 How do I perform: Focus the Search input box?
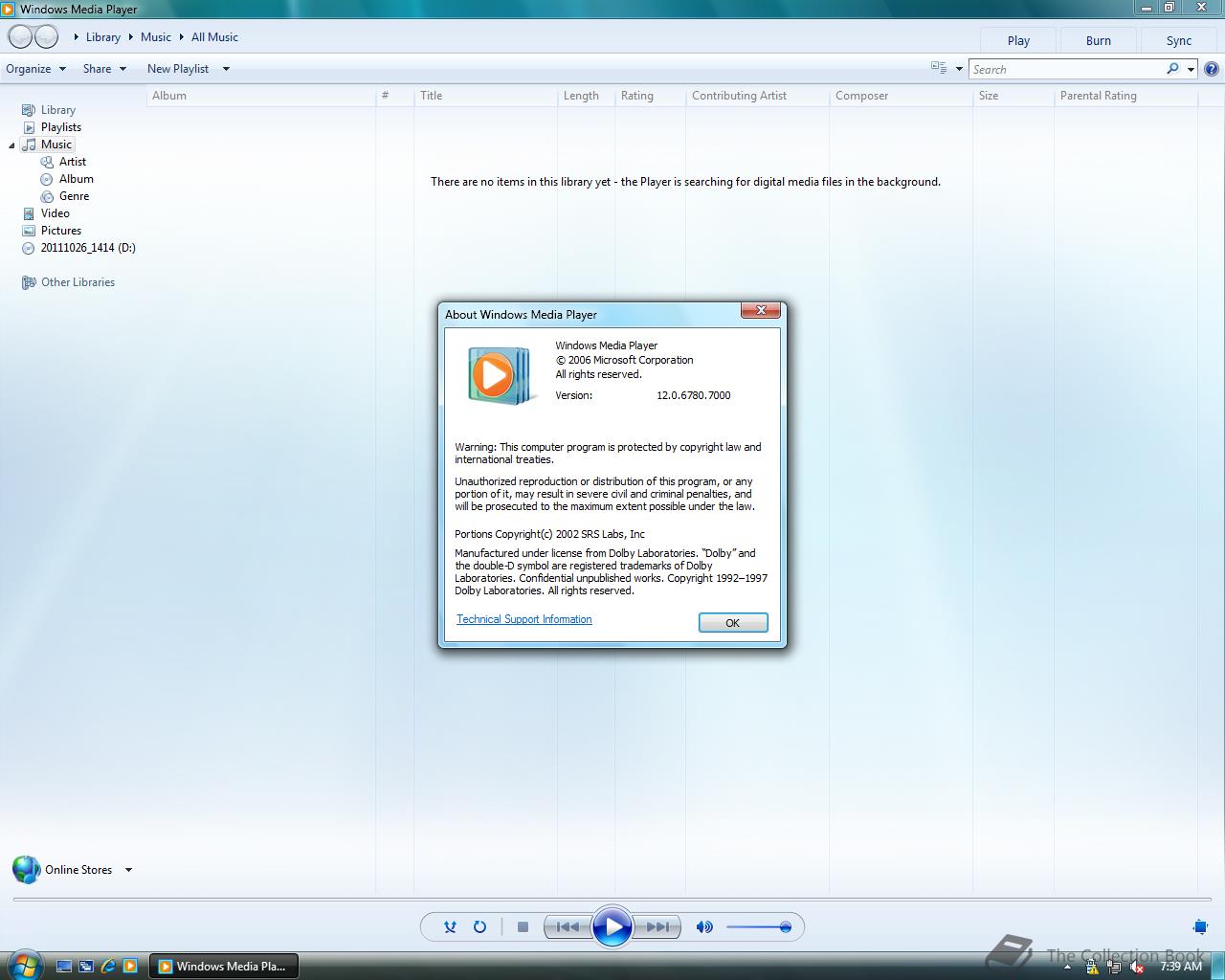1066,69
